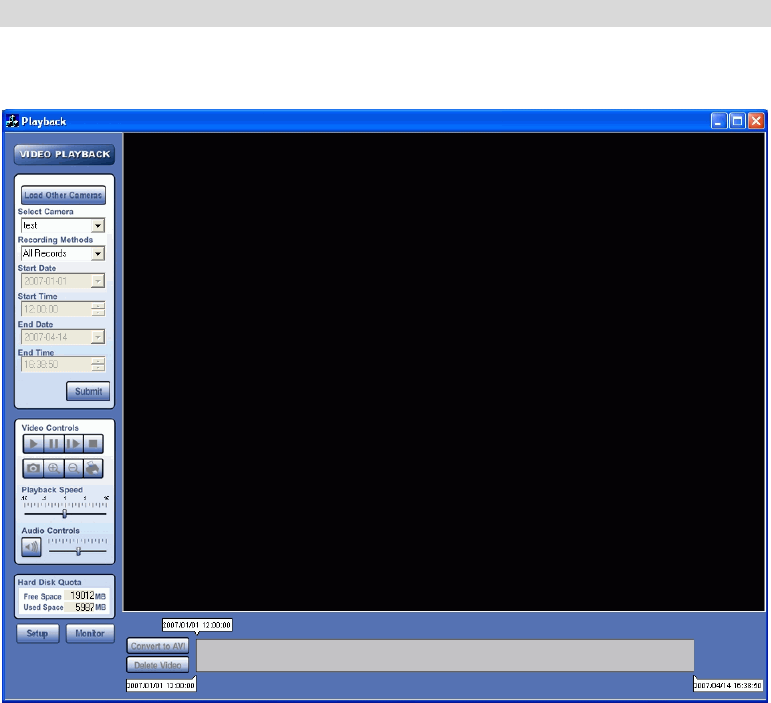The height and width of the screenshot is (703, 771).
Task: Click the Recording Methods label
Action: coord(56,239)
